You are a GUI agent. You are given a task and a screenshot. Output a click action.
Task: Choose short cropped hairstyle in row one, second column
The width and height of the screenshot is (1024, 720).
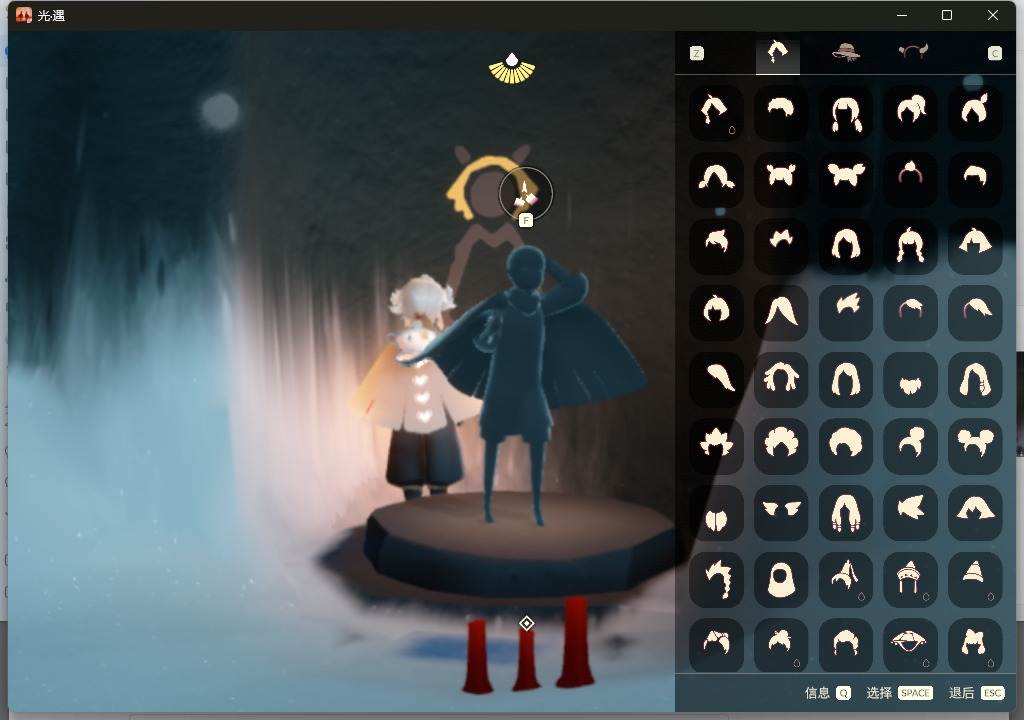pos(781,112)
